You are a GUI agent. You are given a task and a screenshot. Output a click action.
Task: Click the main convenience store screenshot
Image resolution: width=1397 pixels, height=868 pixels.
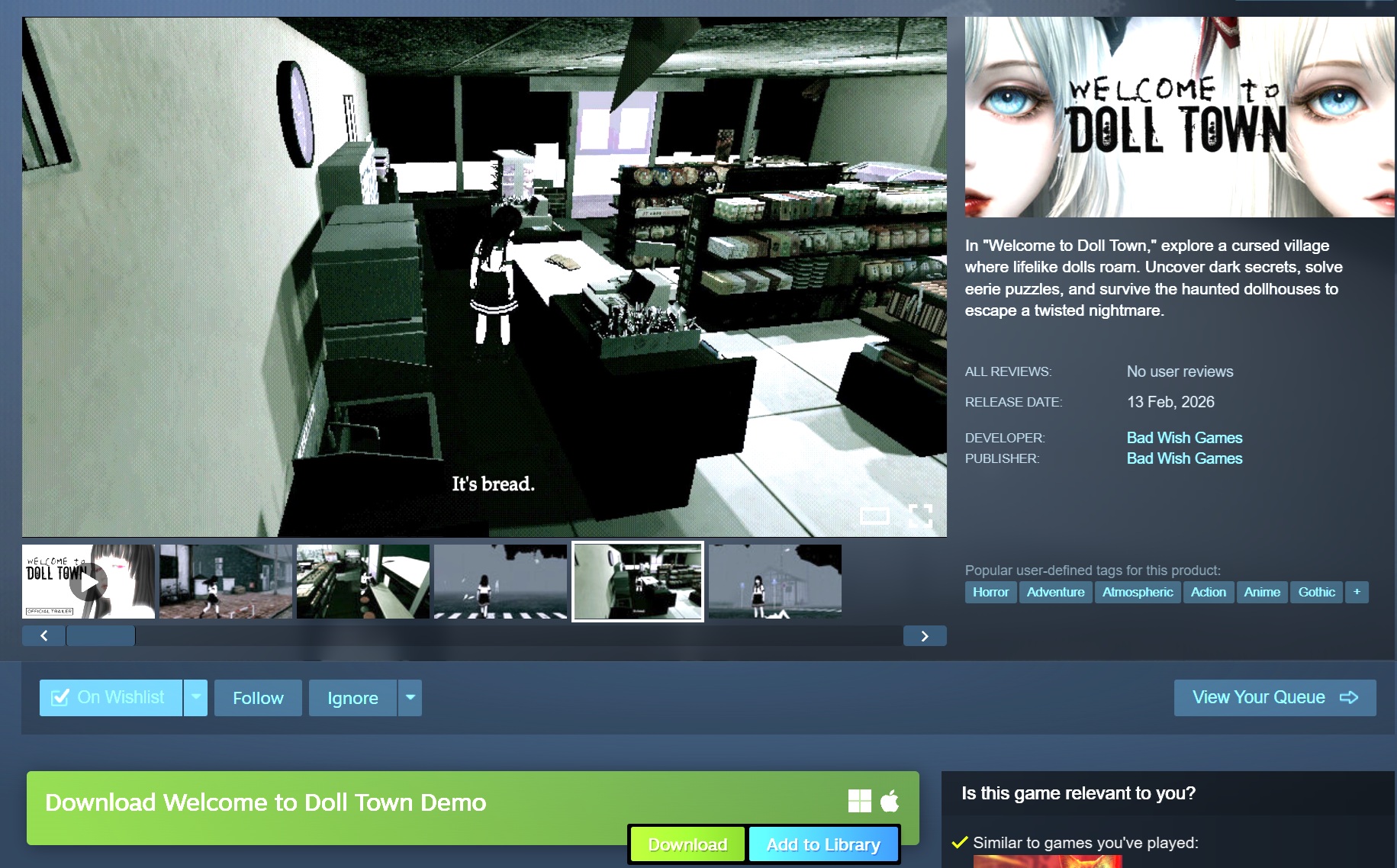point(484,277)
